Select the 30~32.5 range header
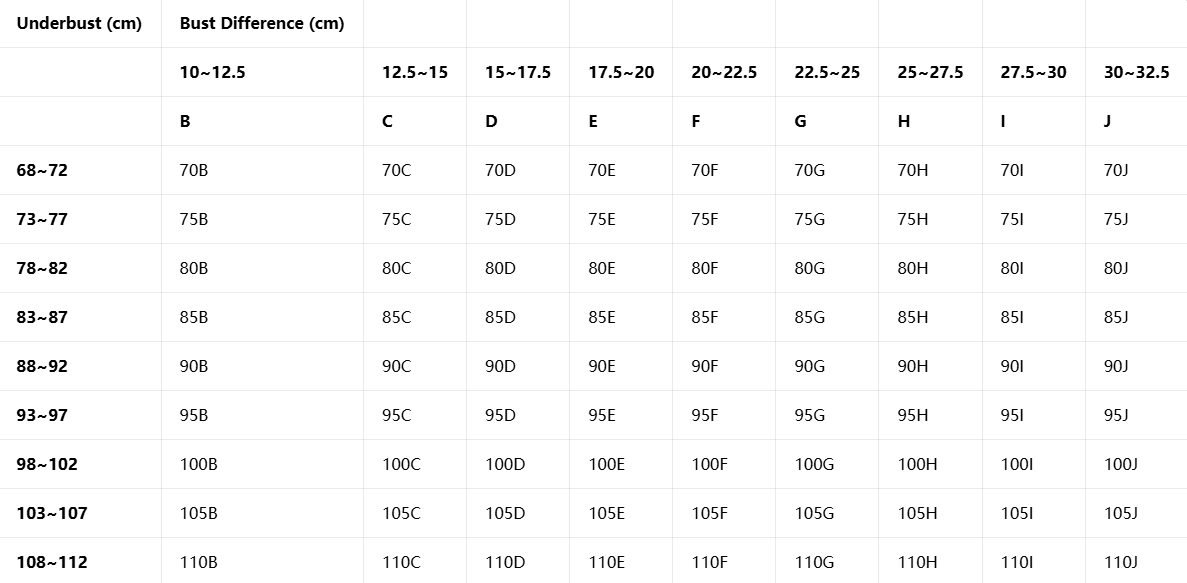This screenshot has width=1187, height=583. pyautogui.click(x=1137, y=72)
